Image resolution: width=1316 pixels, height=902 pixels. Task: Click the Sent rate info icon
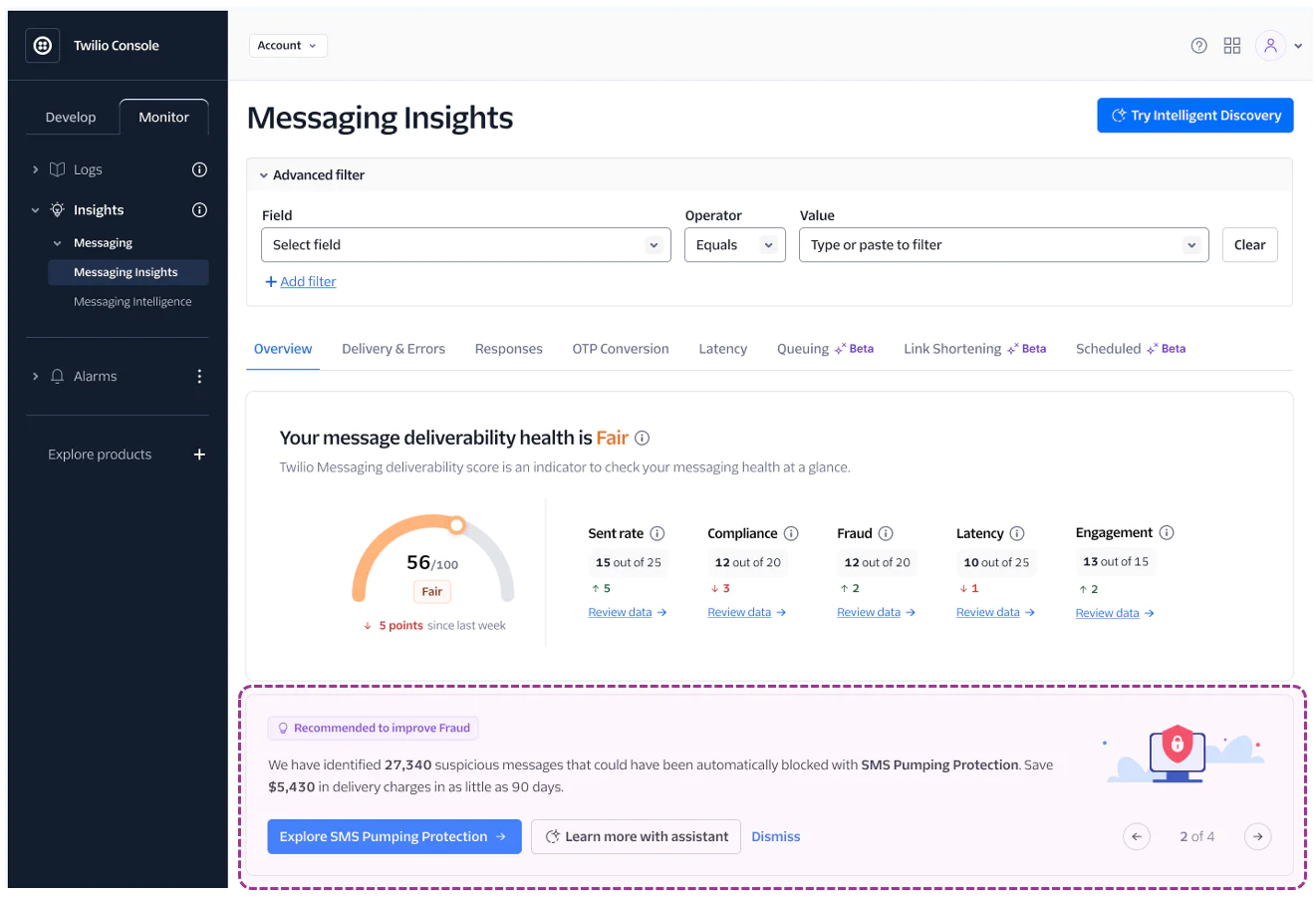pos(658,534)
